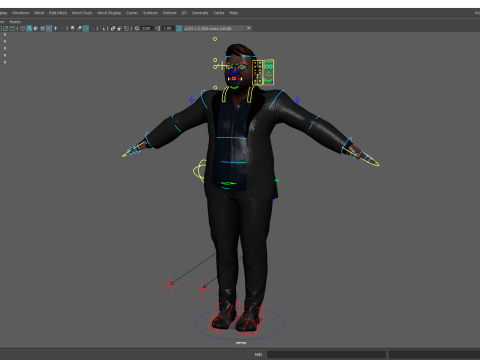480x360 pixels.
Task: Toggle the Safe Title overlay icon
Action: click(x=12, y=28)
